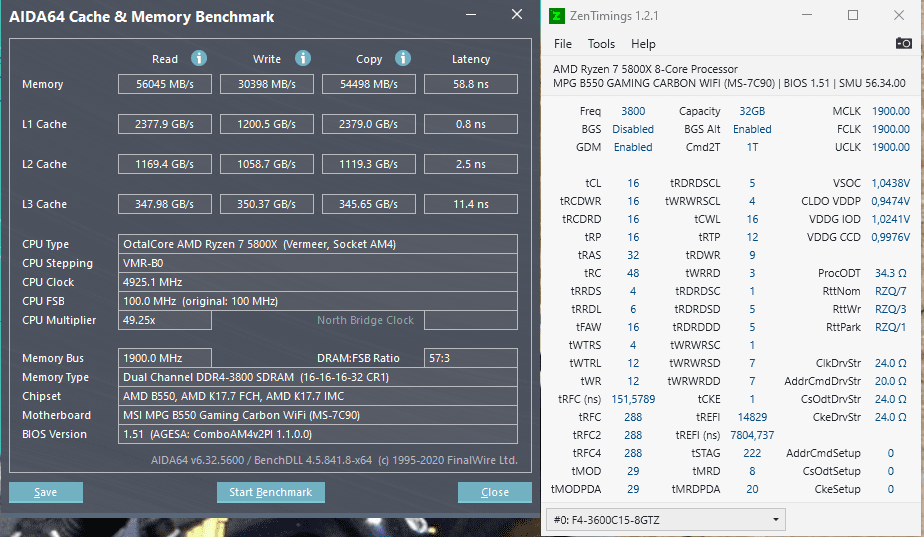Screen dimensions: 924x537
Task: Click the L2 Cache Read value 1169.4 GB/s
Action: pos(164,164)
